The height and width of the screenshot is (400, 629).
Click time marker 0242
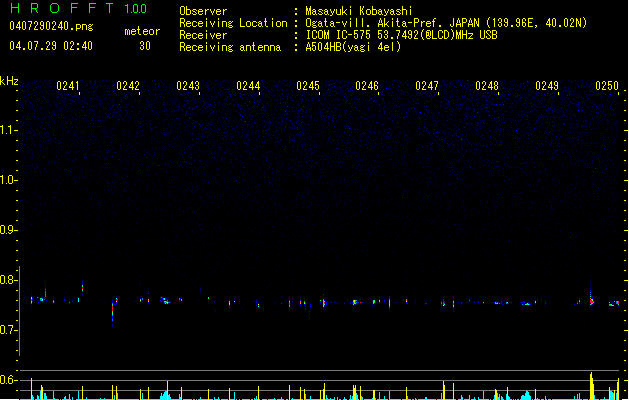click(x=128, y=86)
